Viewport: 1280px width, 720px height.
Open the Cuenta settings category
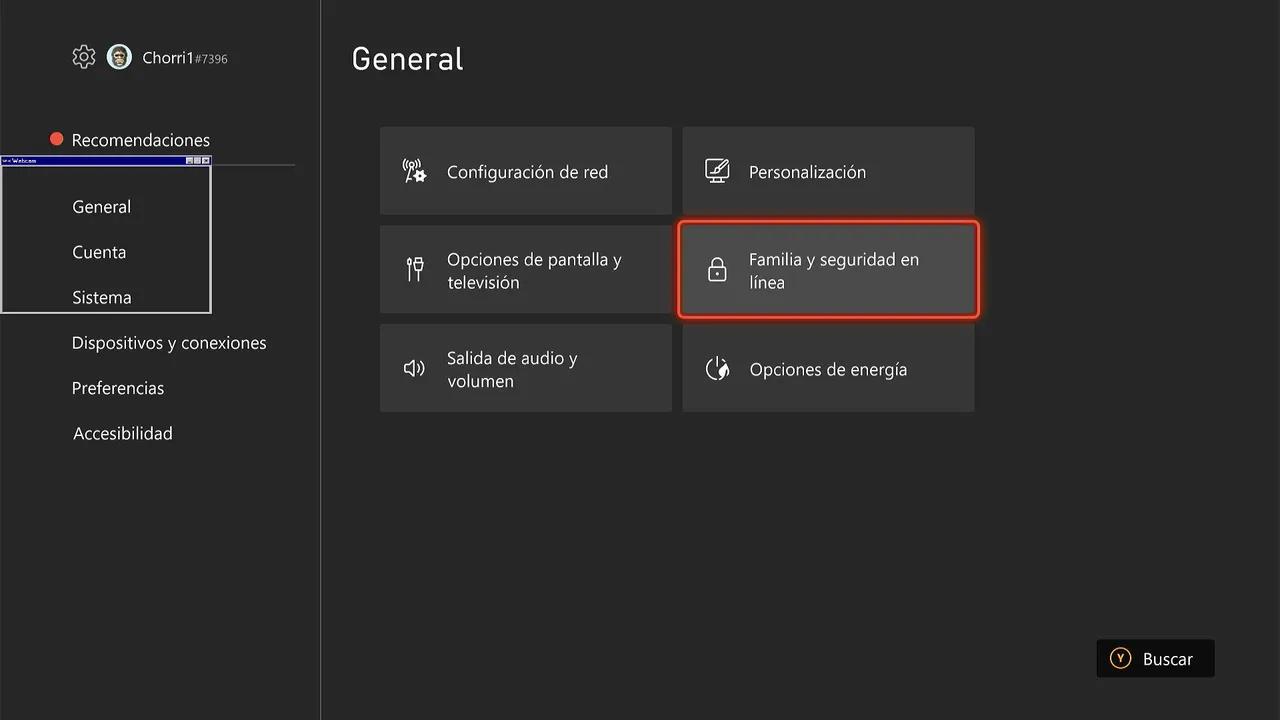(99, 252)
